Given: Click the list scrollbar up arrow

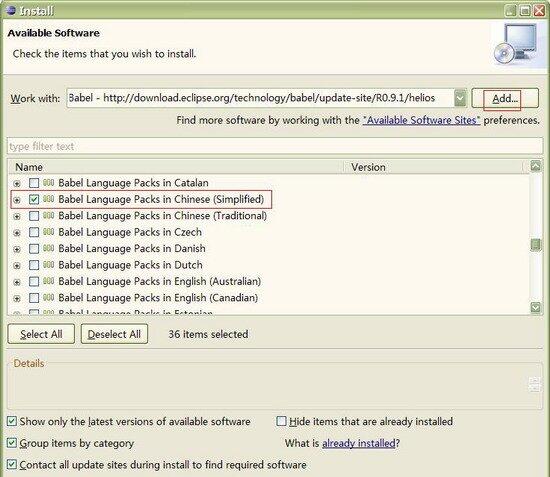Looking at the screenshot, I should [535, 166].
